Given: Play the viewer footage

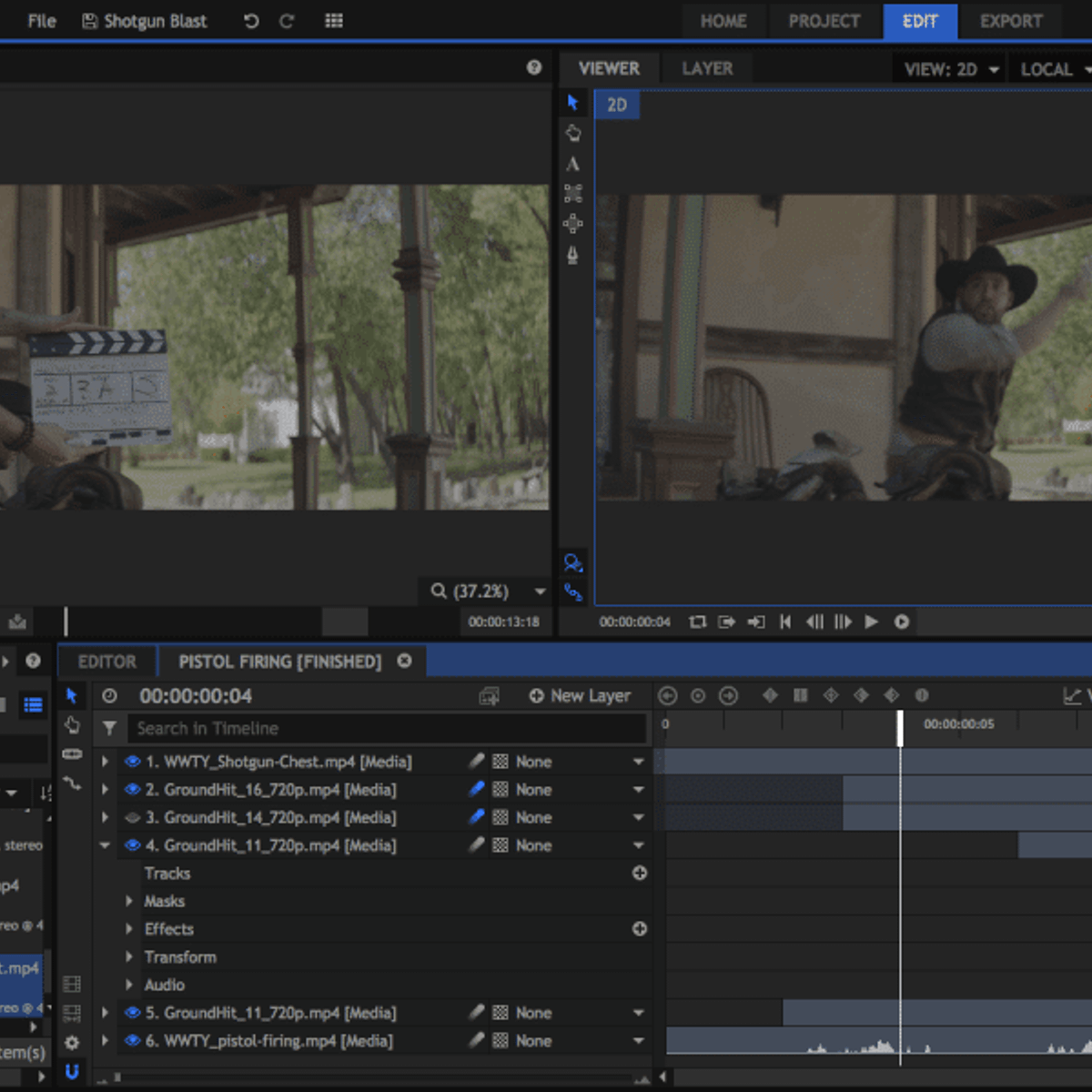Looking at the screenshot, I should [x=871, y=622].
